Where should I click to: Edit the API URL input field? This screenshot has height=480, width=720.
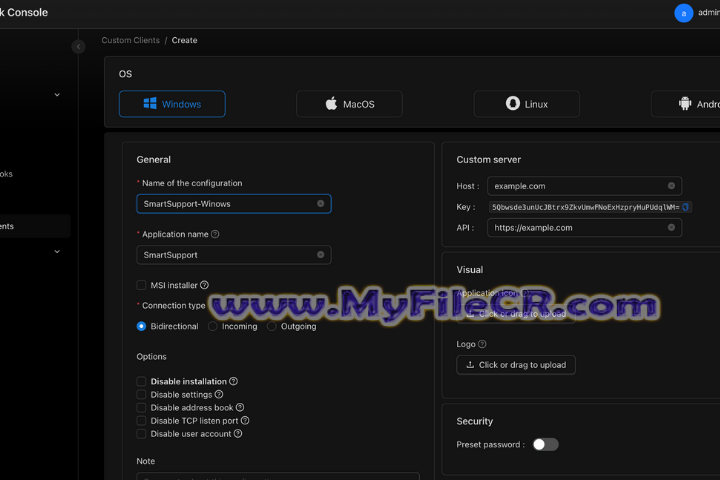point(585,227)
